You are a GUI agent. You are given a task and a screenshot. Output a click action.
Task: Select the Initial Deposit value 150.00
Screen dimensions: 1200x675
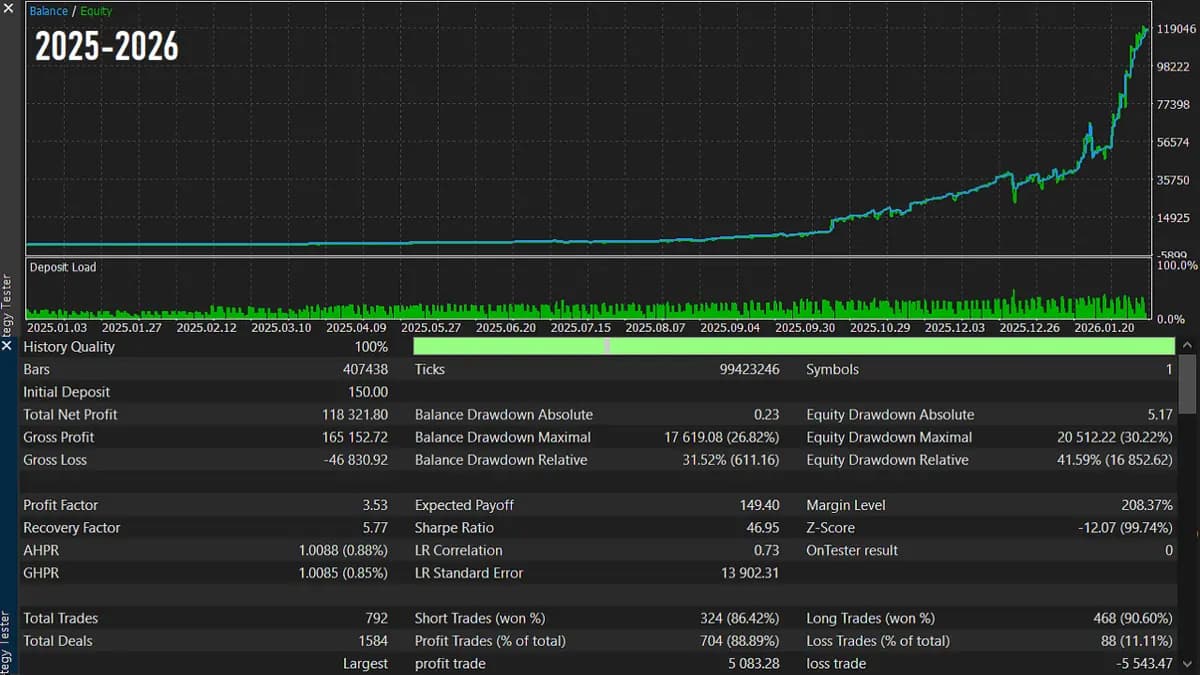pos(366,392)
